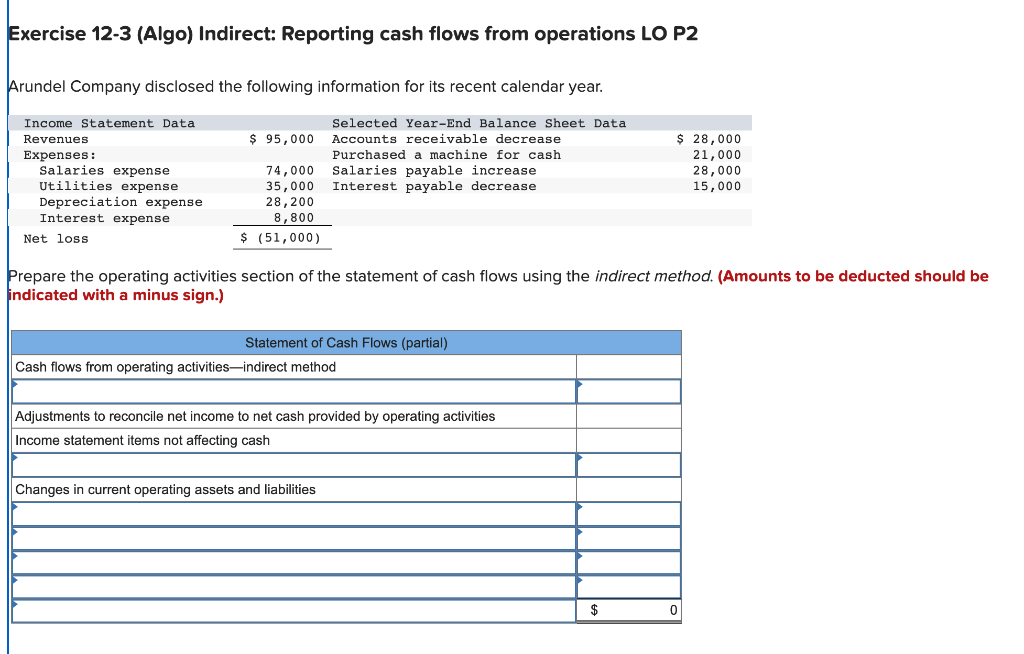This screenshot has width=1024, height=654.
Task: Click the amount cell next to the net loss row
Action: coord(628,390)
